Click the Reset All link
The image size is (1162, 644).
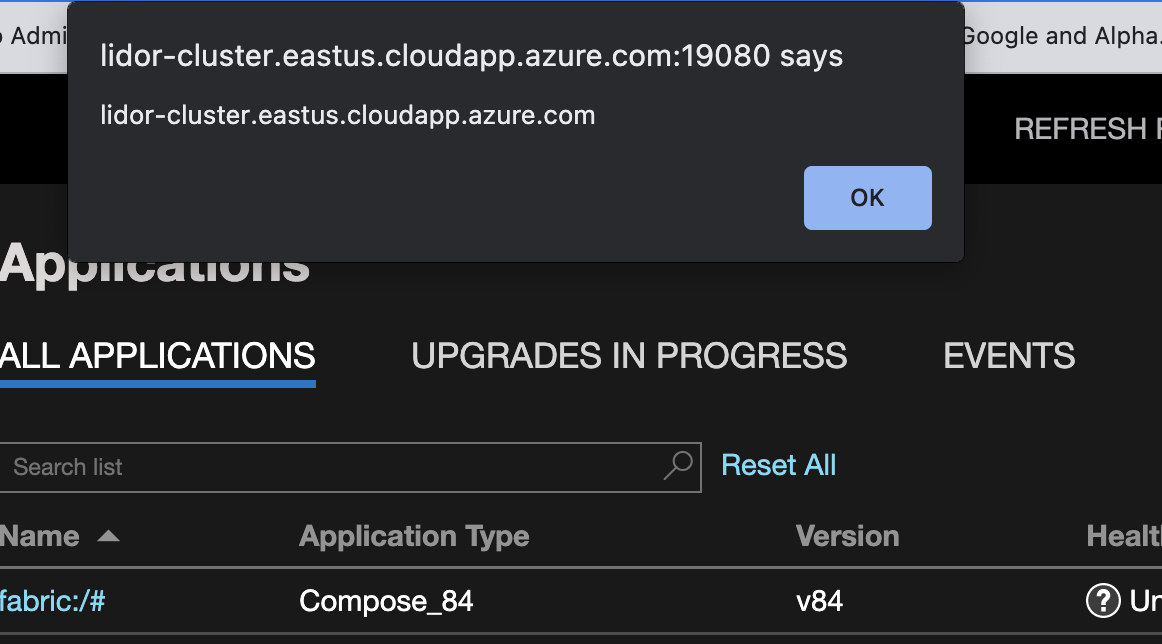[x=778, y=465]
